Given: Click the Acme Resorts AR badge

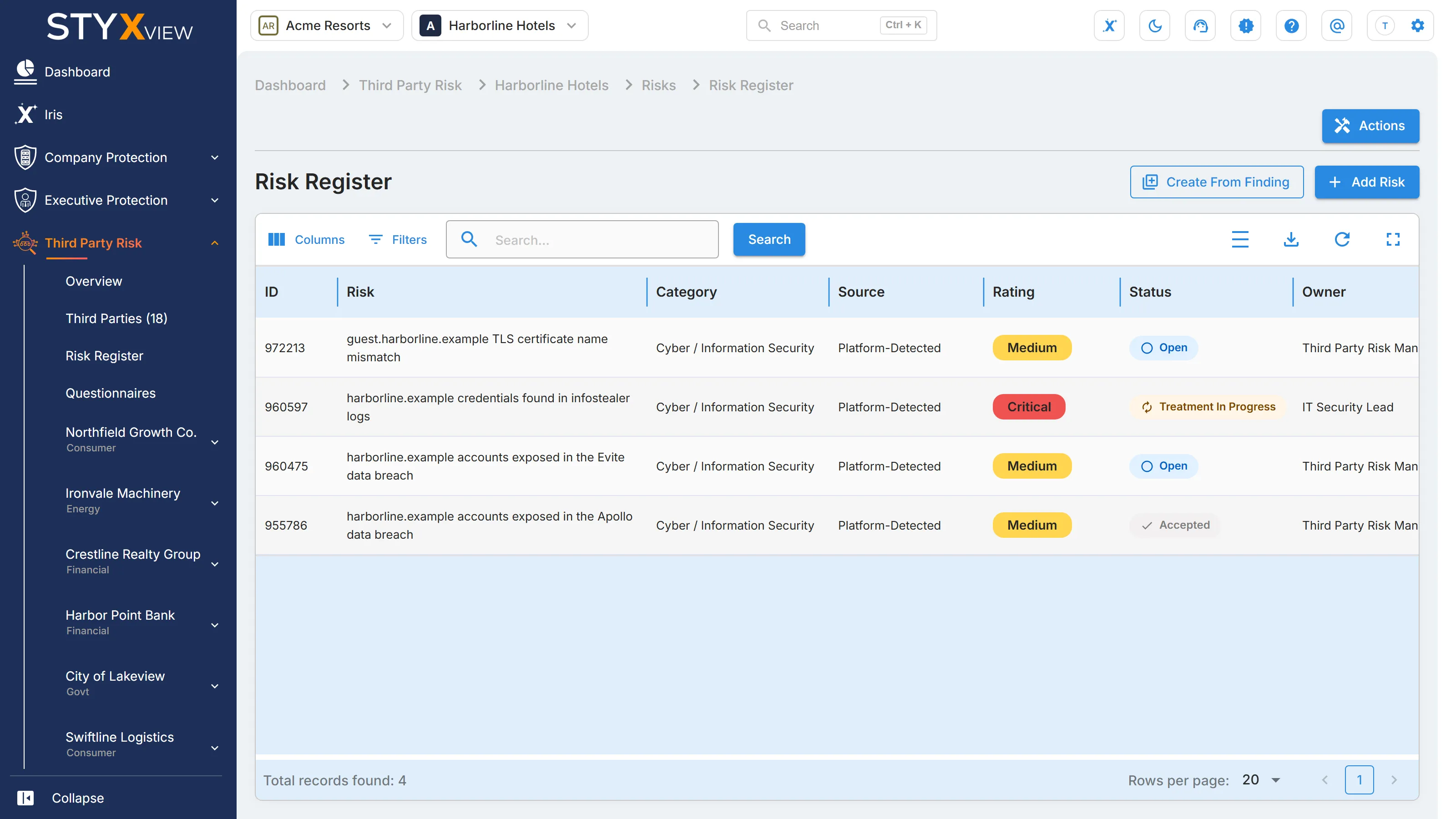Looking at the screenshot, I should 268,25.
